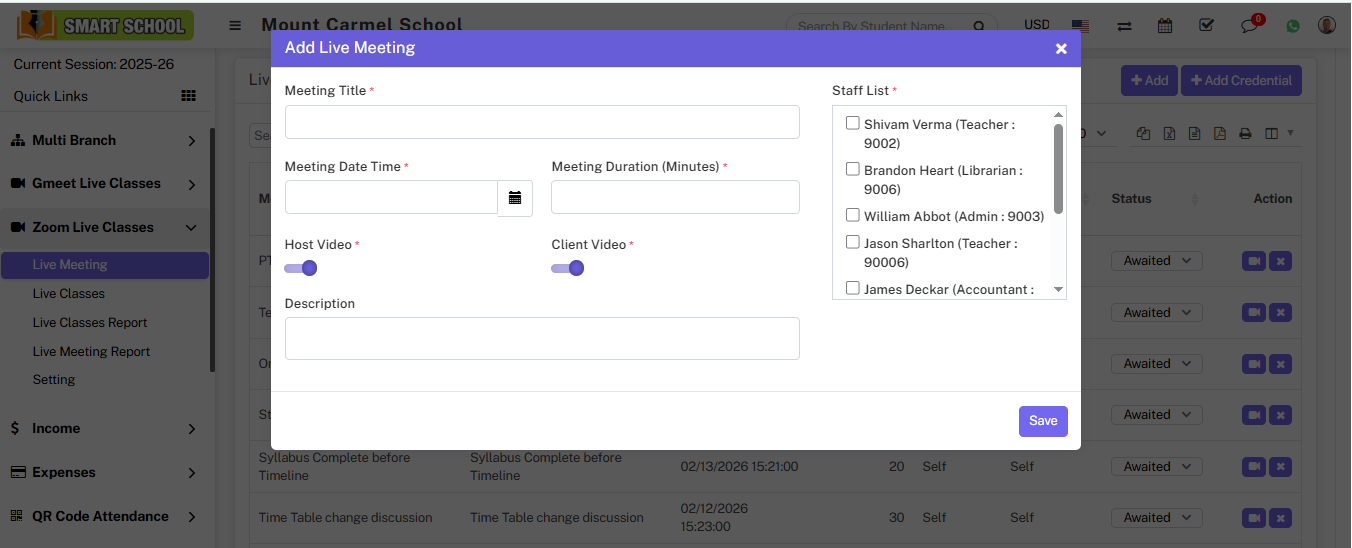Viewport: 1352px width, 548px height.
Task: Open the calendar date picker icon
Action: 515,198
